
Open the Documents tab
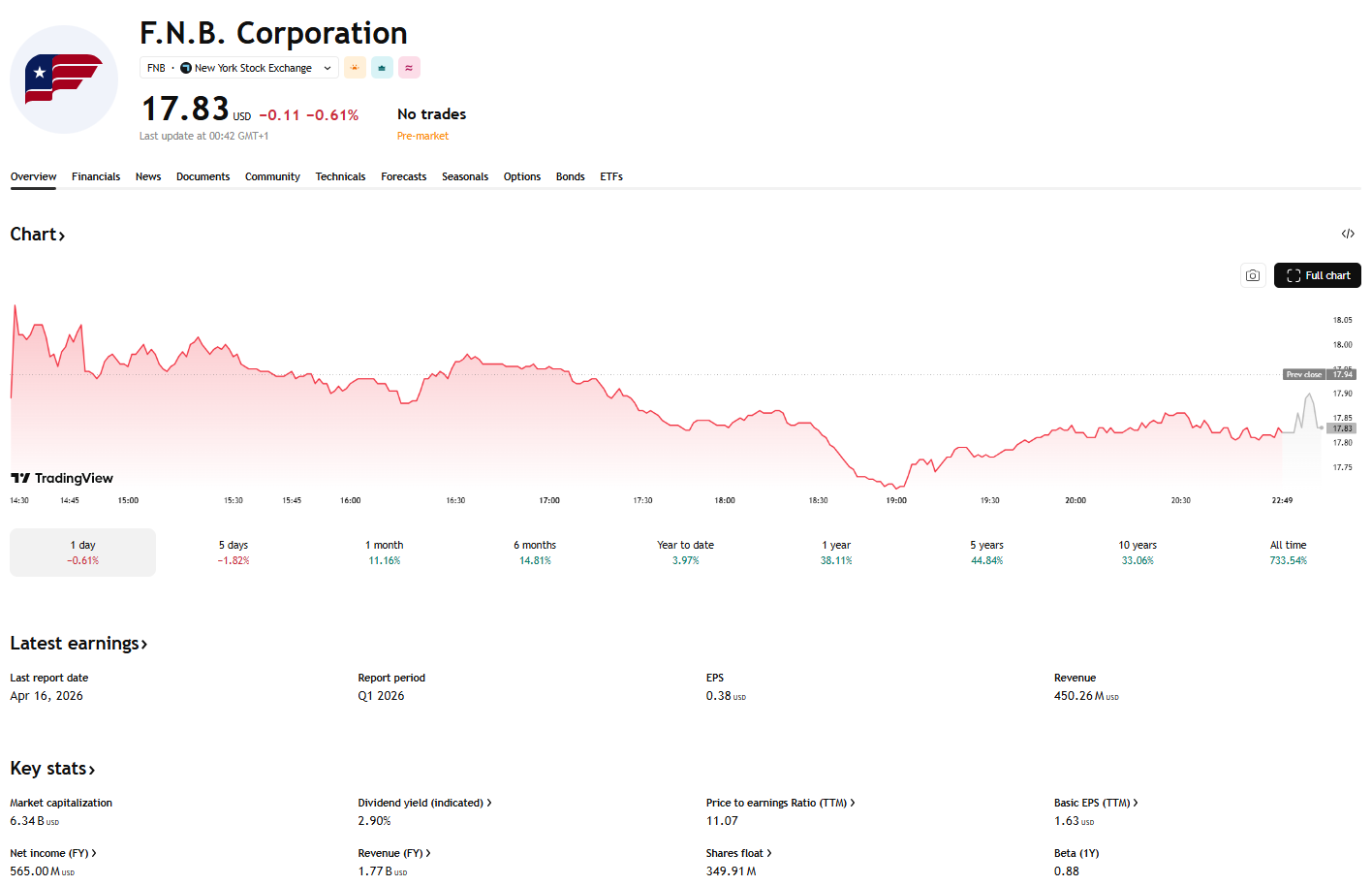coord(203,176)
